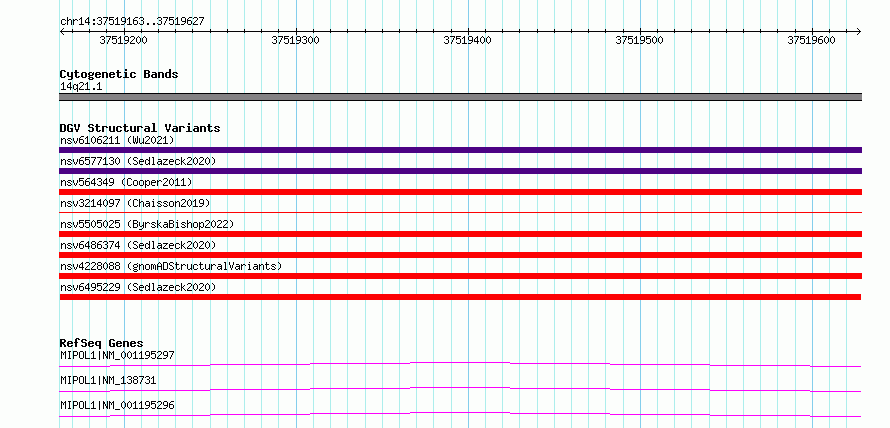Click the red bar for nsv6495229
Image resolution: width=890 pixels, height=428 pixels.
(460, 297)
